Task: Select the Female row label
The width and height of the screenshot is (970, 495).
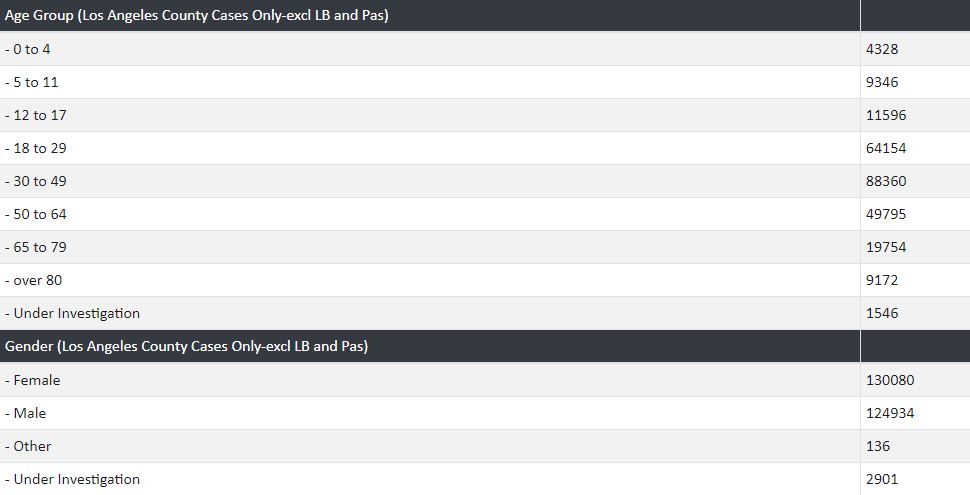Action: click(33, 380)
